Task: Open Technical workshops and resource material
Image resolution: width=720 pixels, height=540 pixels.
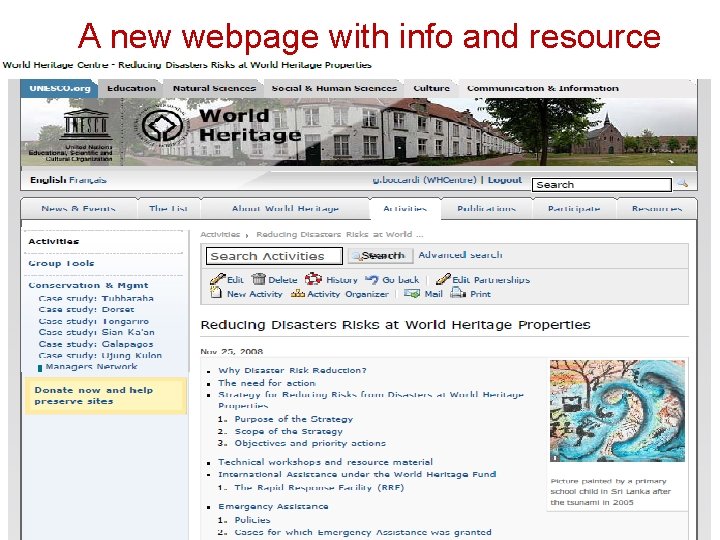Action: [325, 462]
